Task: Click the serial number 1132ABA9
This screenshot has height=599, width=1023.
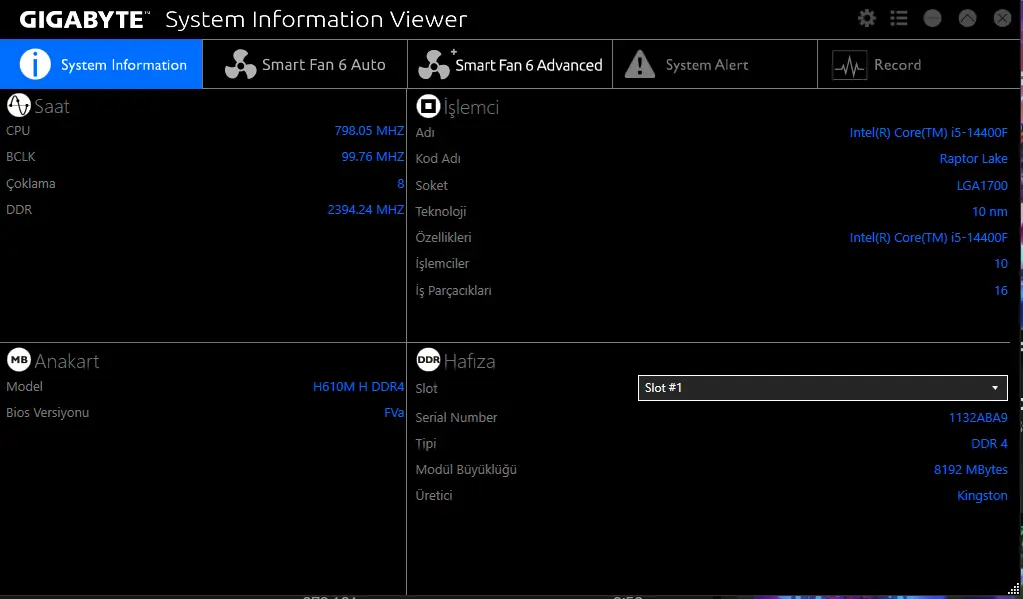Action: click(x=978, y=418)
